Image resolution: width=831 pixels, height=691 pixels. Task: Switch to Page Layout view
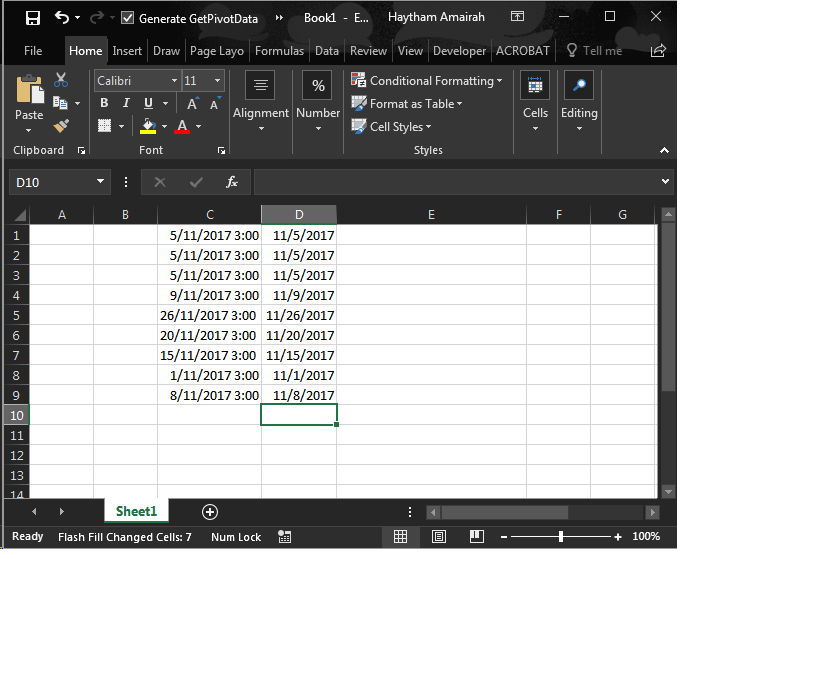[x=439, y=537]
